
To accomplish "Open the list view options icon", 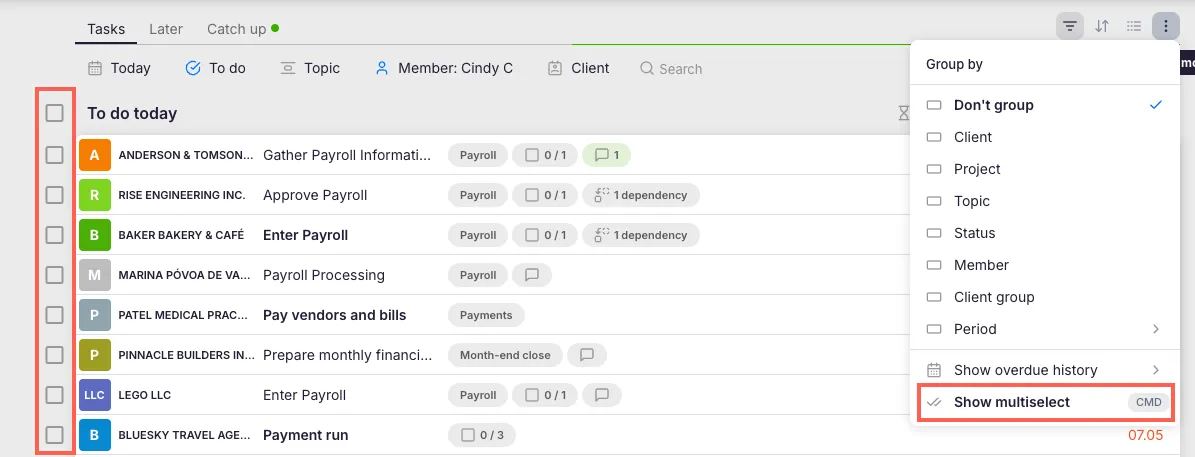I will pyautogui.click(x=1134, y=26).
